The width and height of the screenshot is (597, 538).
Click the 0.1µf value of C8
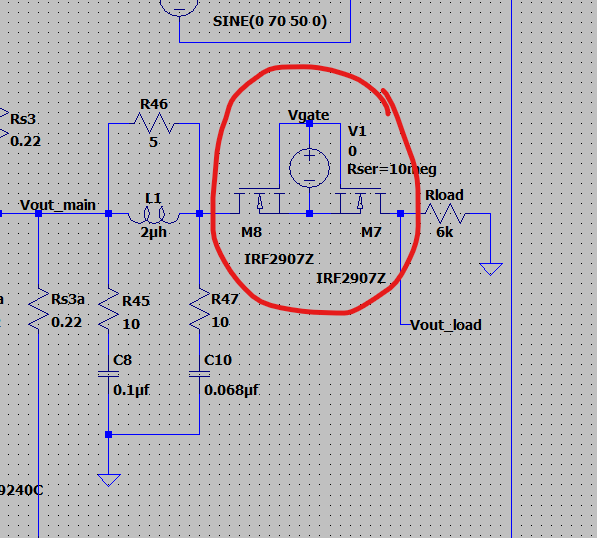(131, 390)
